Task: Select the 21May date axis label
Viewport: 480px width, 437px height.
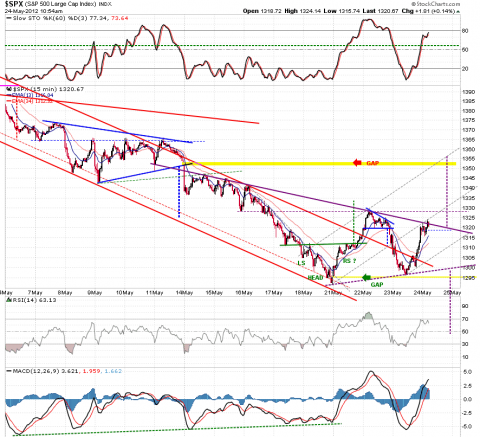Action: pyautogui.click(x=333, y=293)
